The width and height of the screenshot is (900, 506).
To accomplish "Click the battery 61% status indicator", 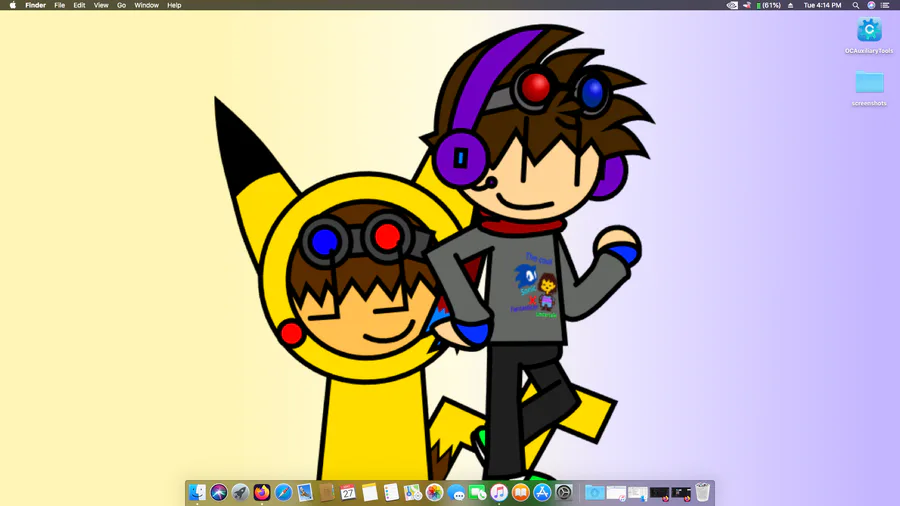I will tap(768, 5).
